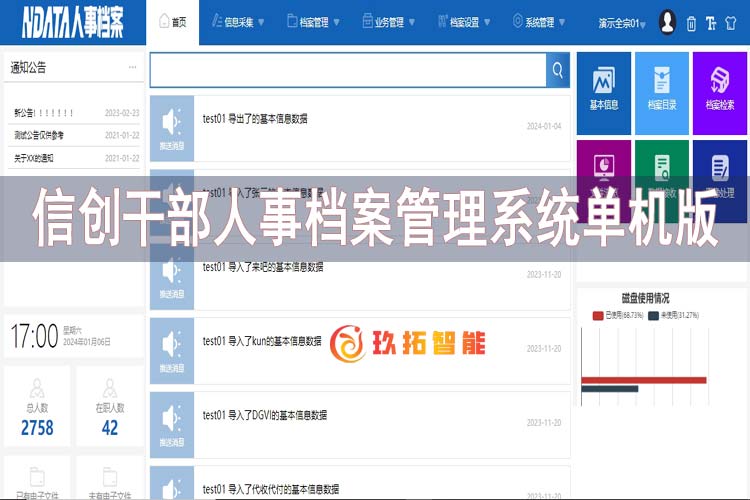Image resolution: width=750 pixels, height=500 pixels.
Task: Click into the search input field
Action: click(348, 70)
